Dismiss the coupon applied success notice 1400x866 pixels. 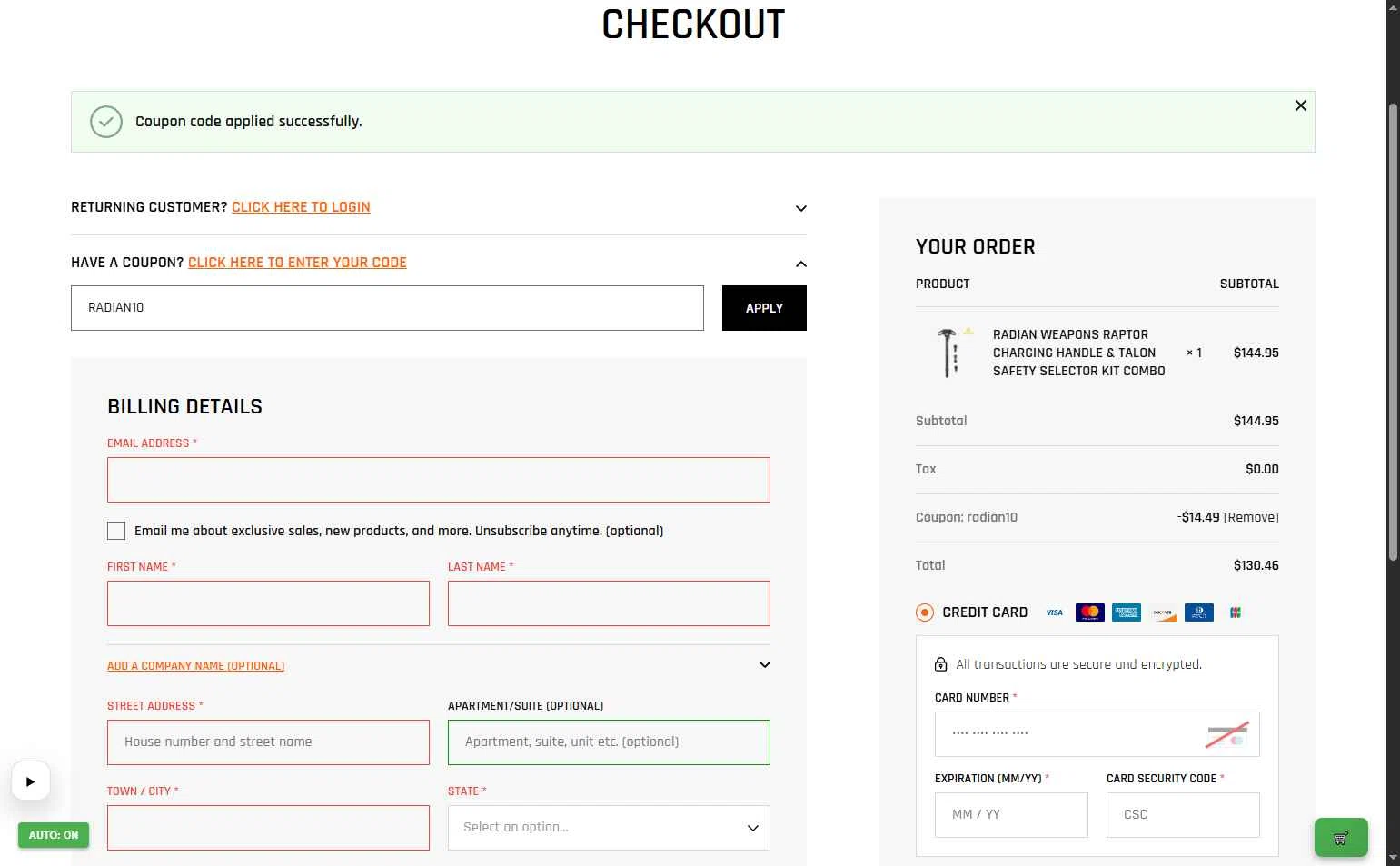tap(1300, 105)
